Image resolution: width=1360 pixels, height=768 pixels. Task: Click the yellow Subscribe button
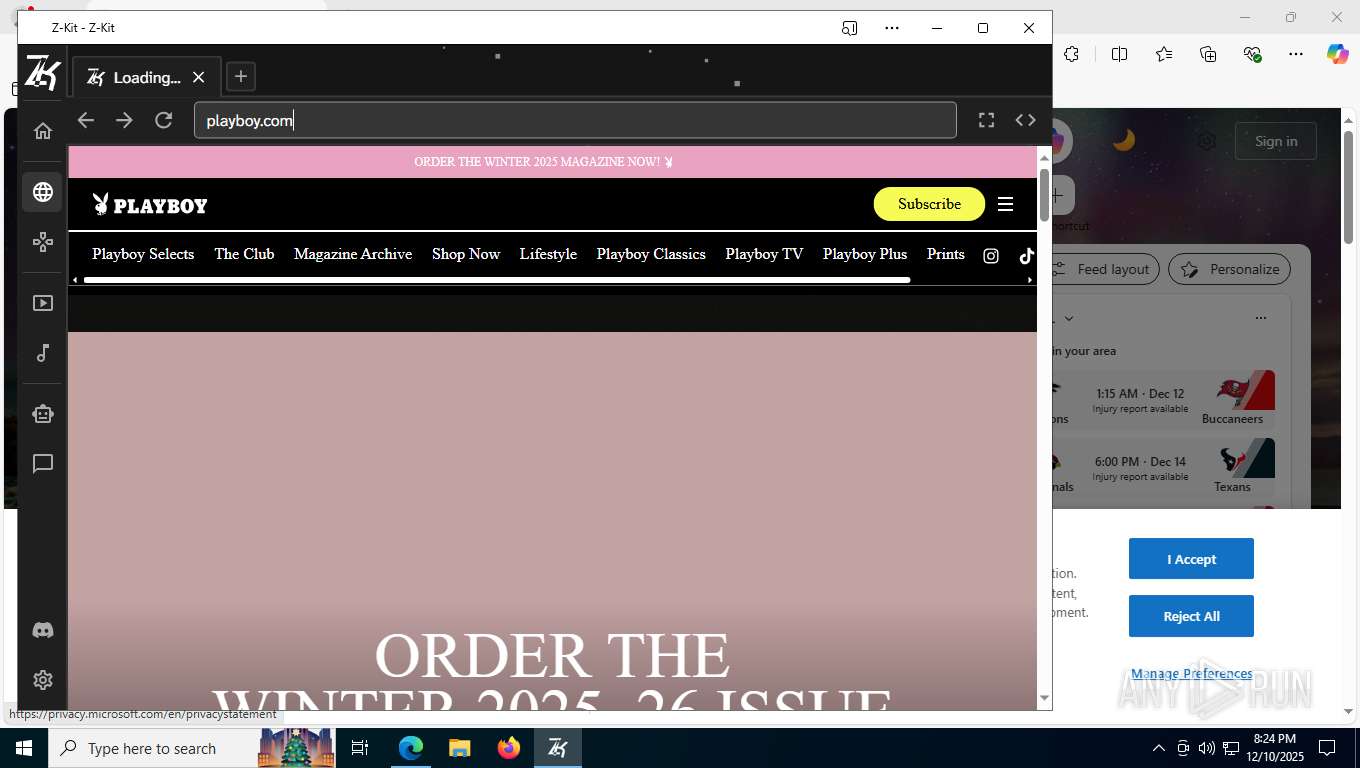click(x=929, y=204)
